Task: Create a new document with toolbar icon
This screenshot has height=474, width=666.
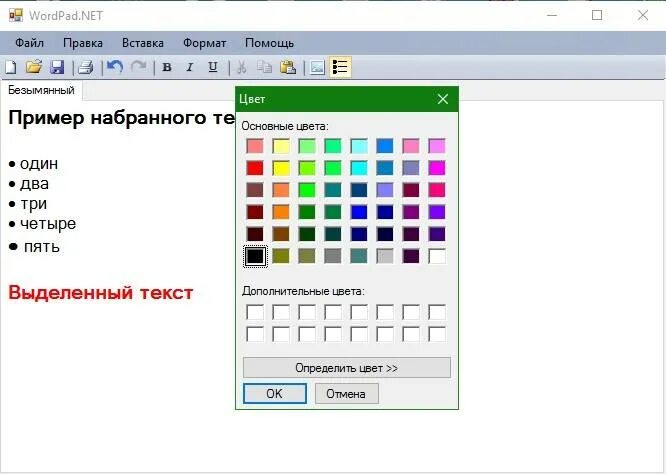Action: (x=11, y=67)
